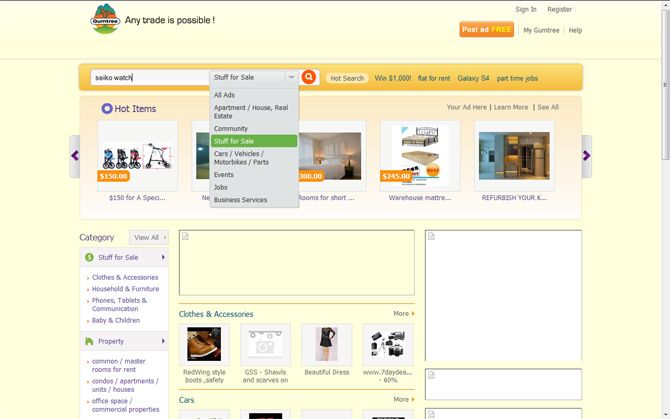The height and width of the screenshot is (419, 670).
Task: Open RedWing style boots thumbnail
Action: 204,344
